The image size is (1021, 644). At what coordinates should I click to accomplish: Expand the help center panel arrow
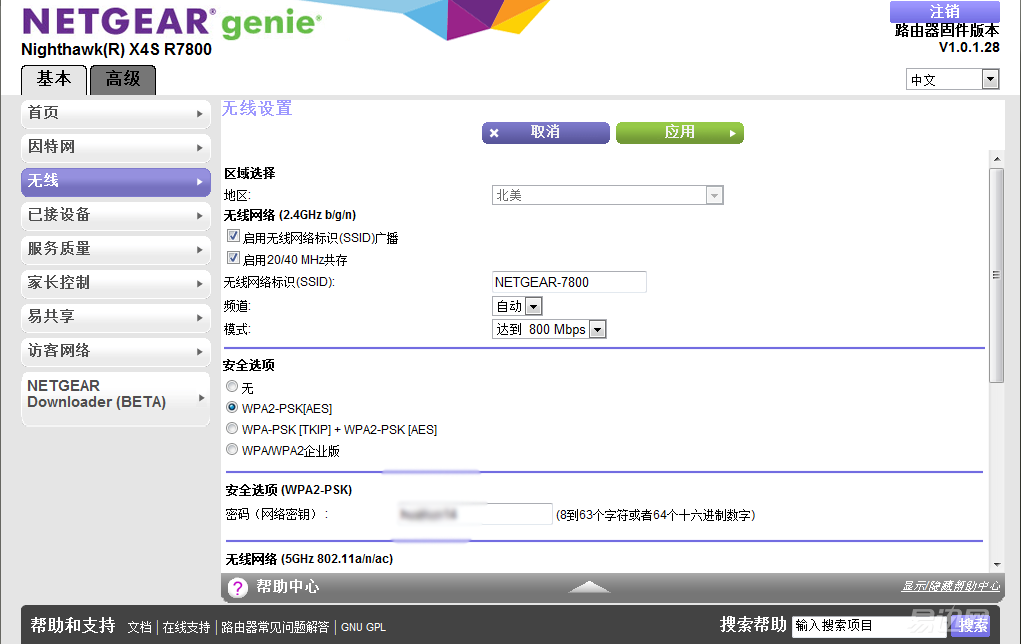click(589, 587)
